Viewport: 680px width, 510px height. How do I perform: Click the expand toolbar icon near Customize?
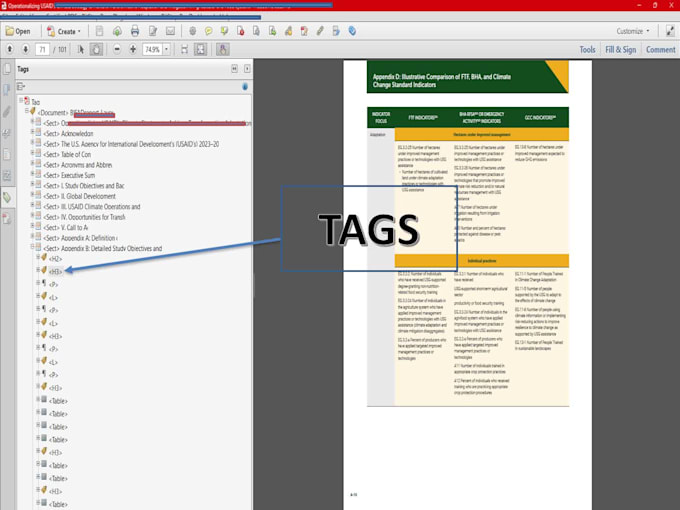(x=670, y=31)
